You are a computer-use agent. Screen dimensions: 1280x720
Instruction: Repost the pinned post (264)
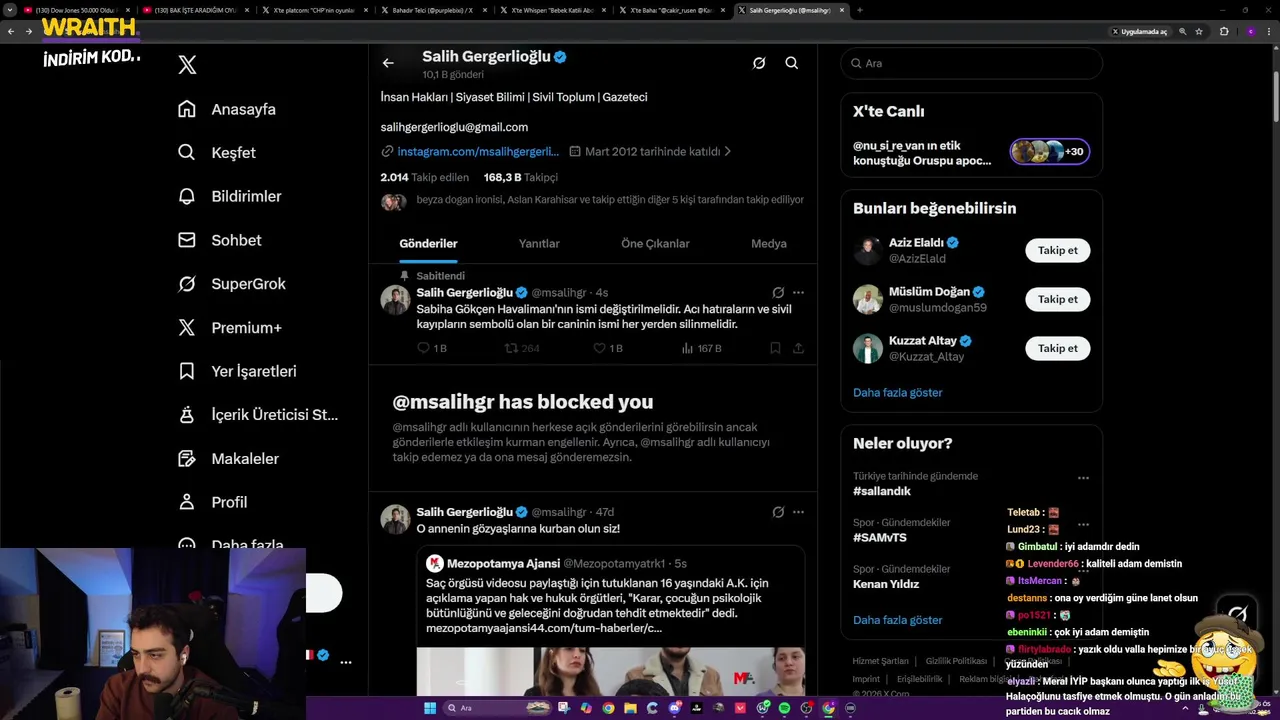(522, 348)
